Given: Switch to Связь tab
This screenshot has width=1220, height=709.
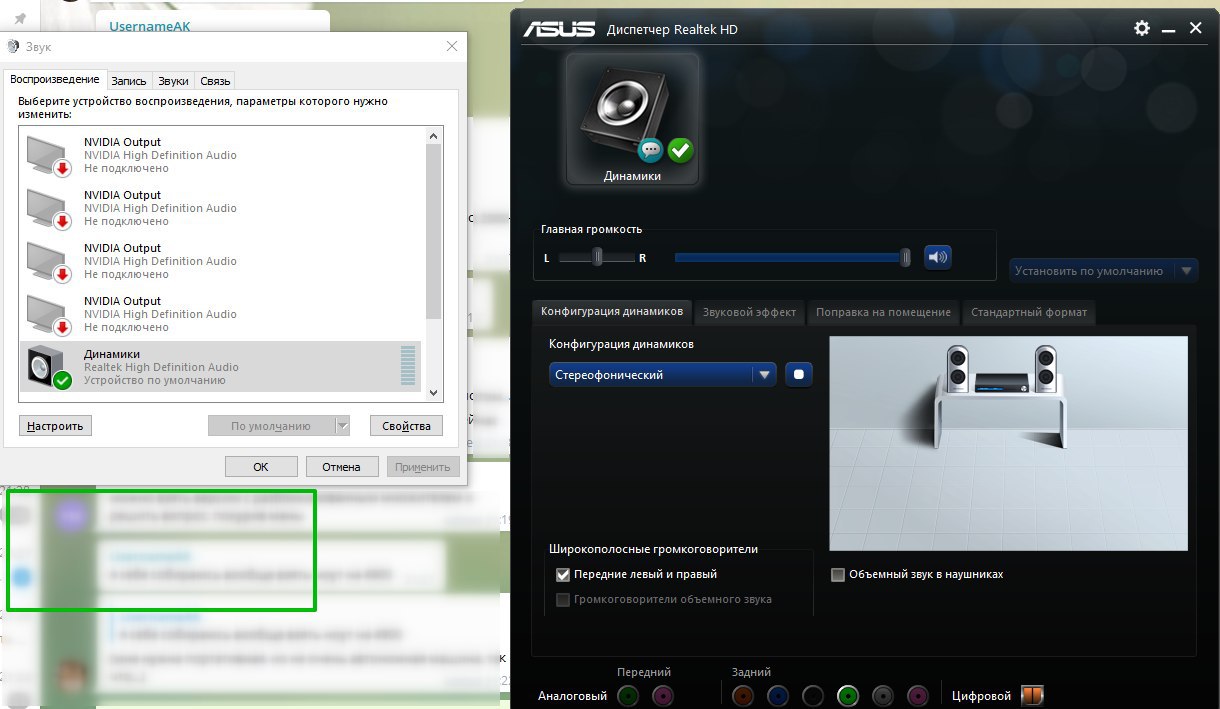Looking at the screenshot, I should click(215, 81).
